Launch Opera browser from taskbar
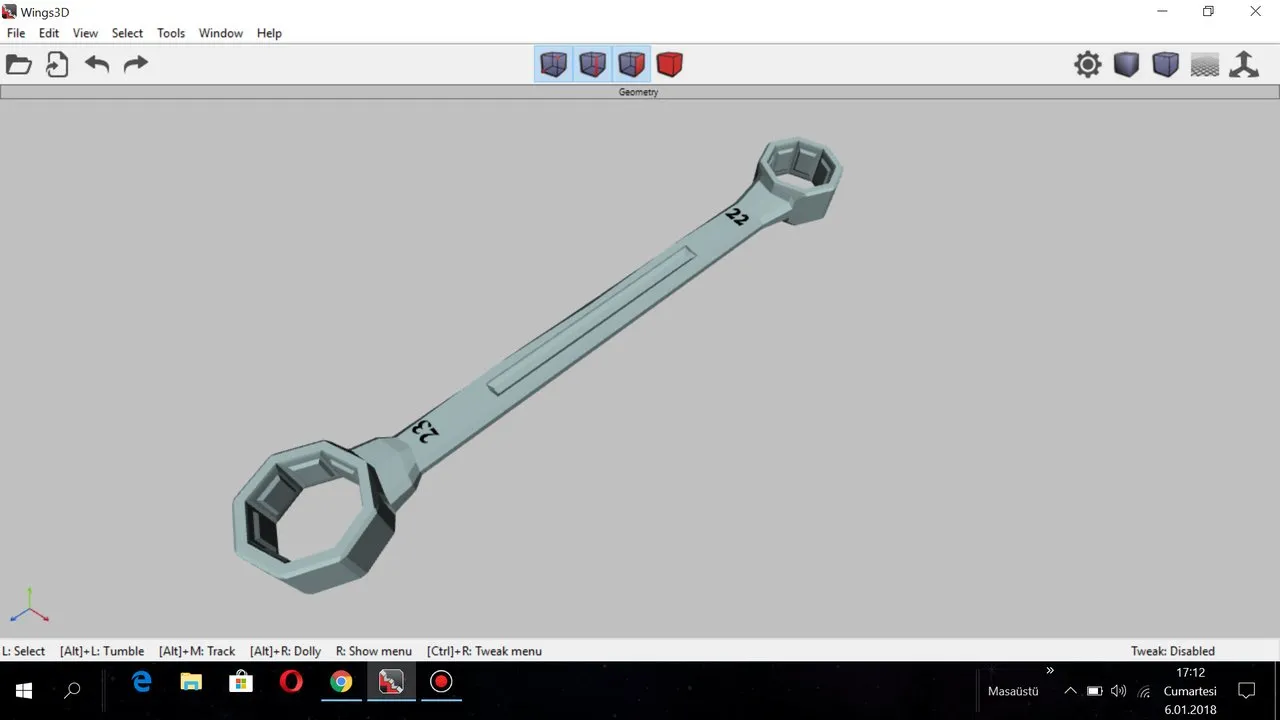This screenshot has height=720, width=1280. pos(291,683)
